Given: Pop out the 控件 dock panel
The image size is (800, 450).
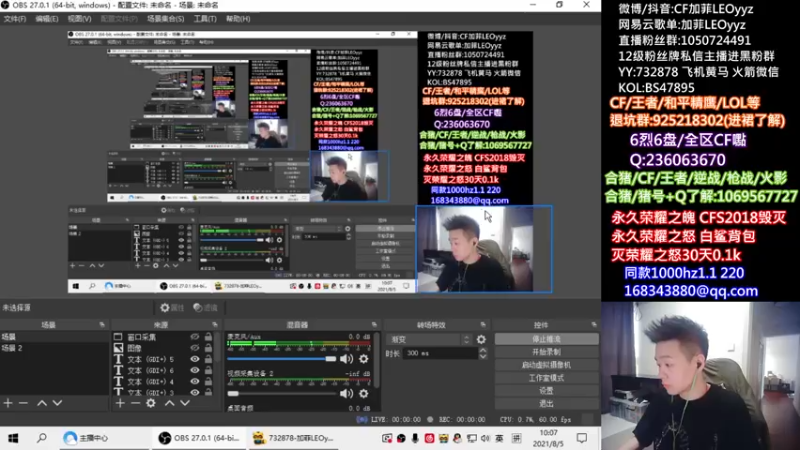Looking at the screenshot, I should tap(593, 324).
